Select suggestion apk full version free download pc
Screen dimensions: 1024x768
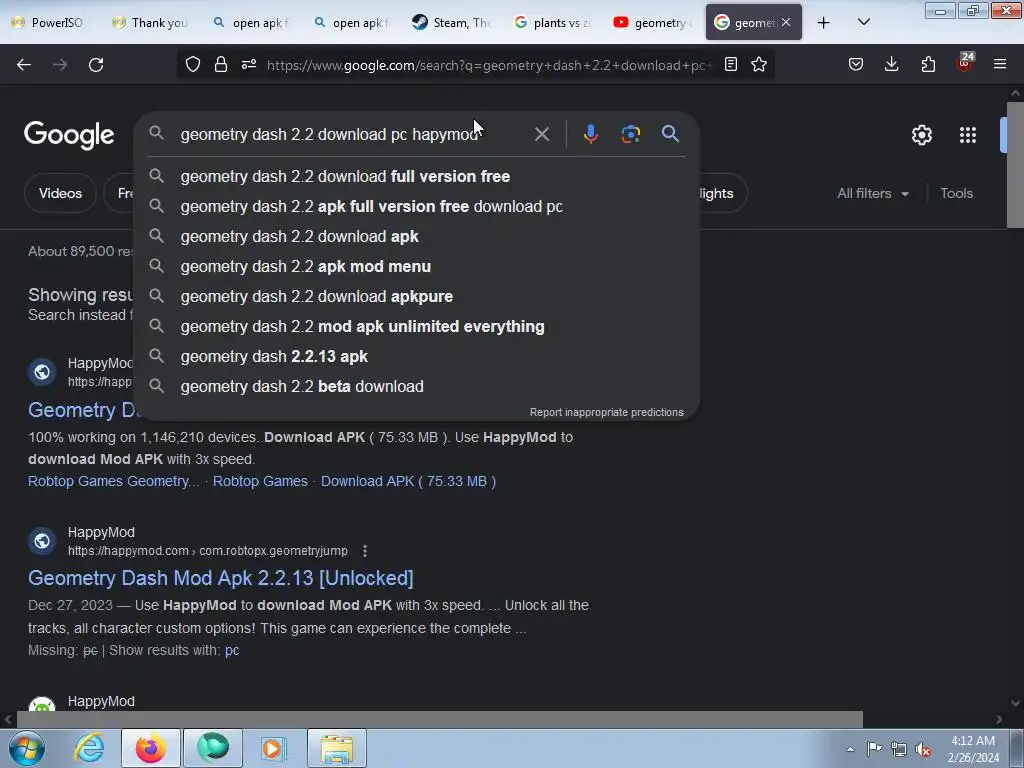(417, 206)
